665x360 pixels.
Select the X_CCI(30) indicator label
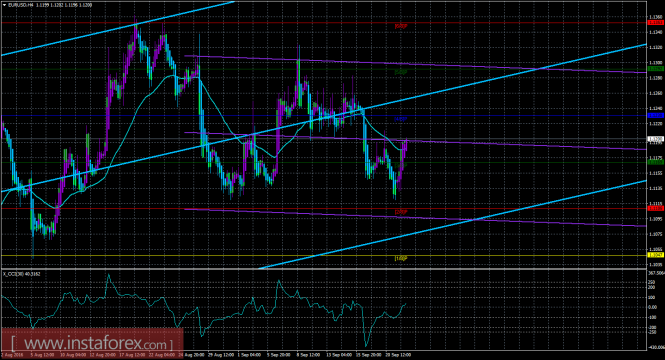coord(22,274)
